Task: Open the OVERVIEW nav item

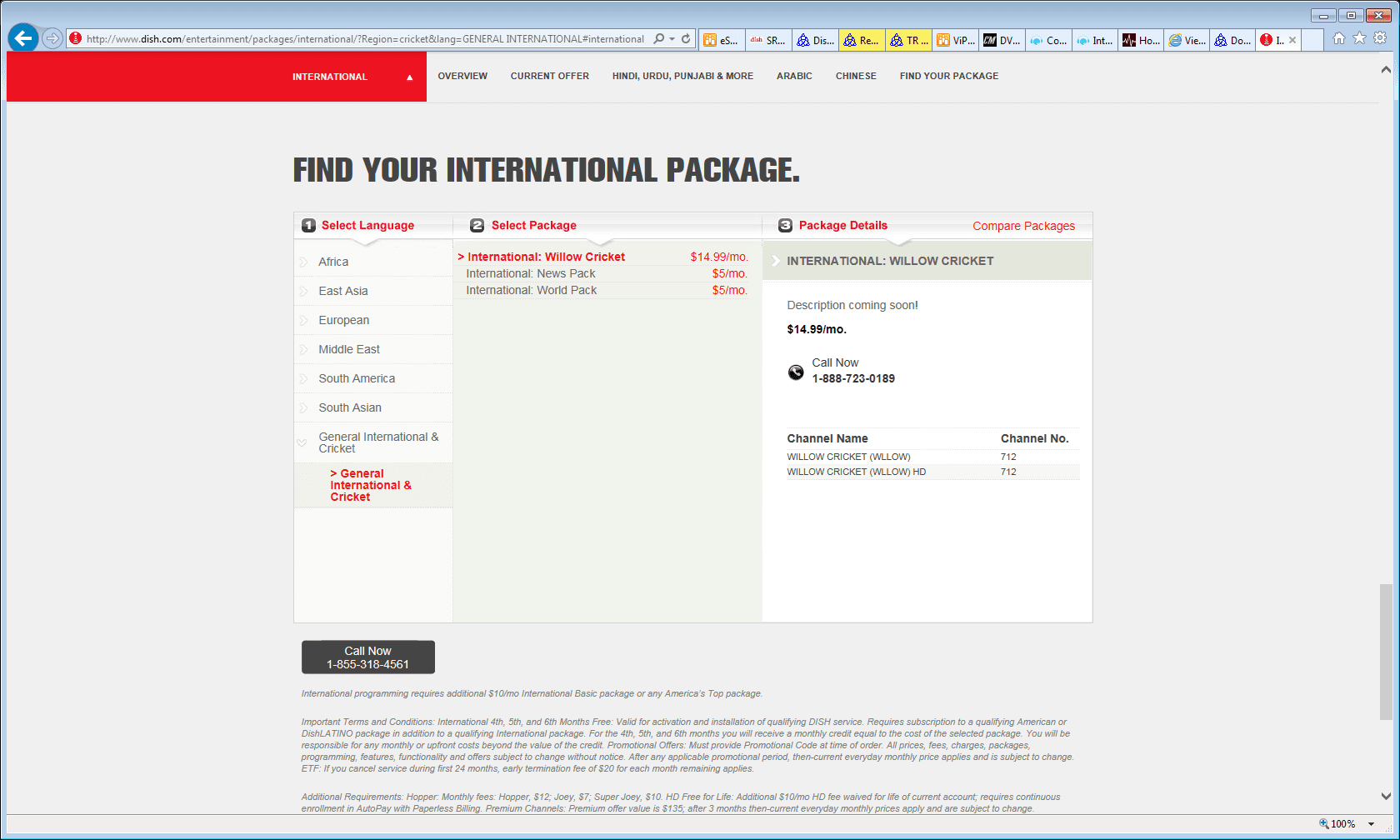Action: 462,76
